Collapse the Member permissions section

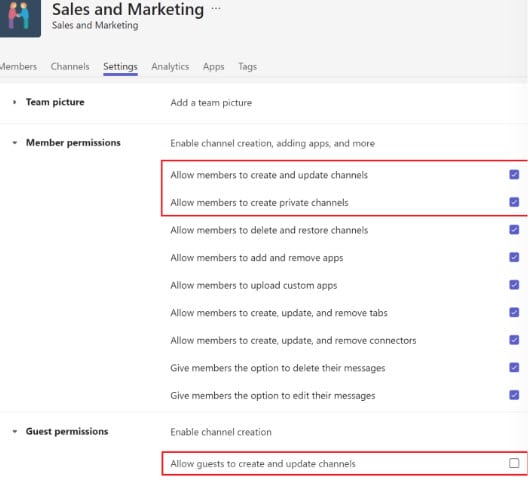[14, 143]
